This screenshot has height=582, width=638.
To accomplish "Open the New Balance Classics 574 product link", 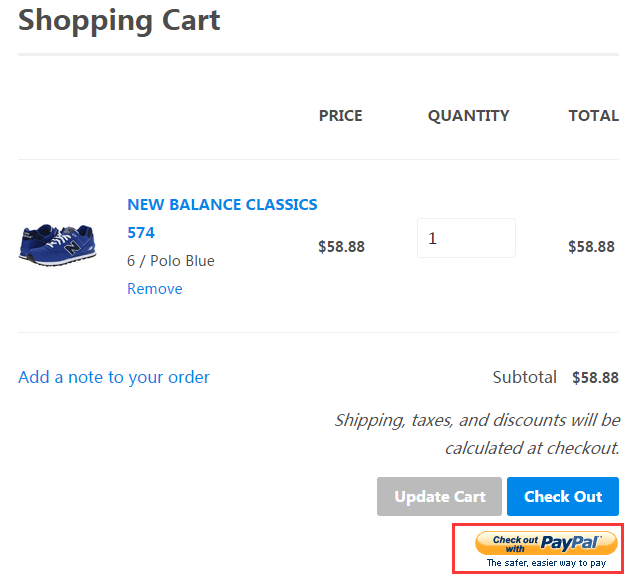I will (x=222, y=205).
